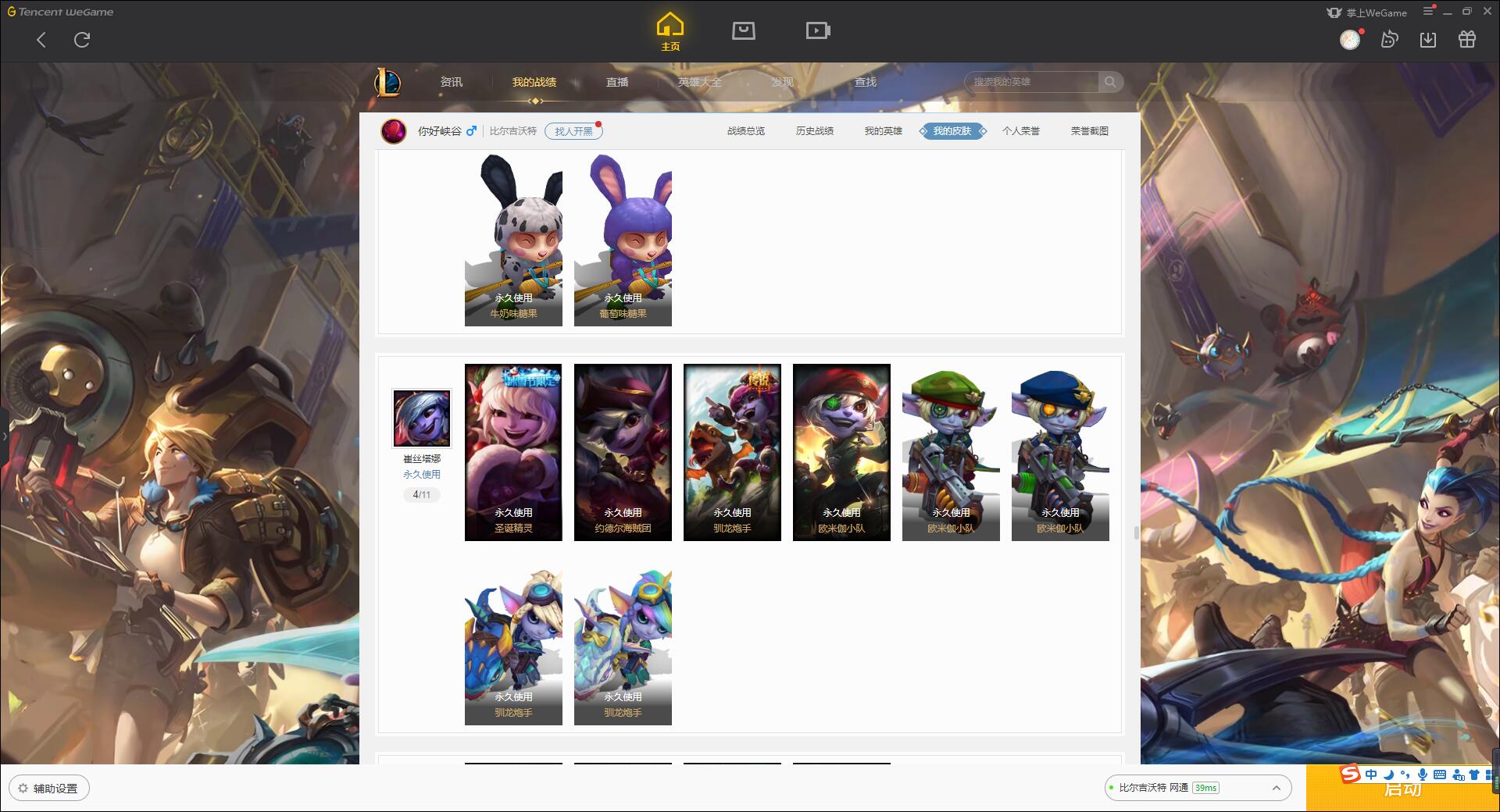Open the user avatar profile
The image size is (1500, 812).
click(x=1350, y=40)
